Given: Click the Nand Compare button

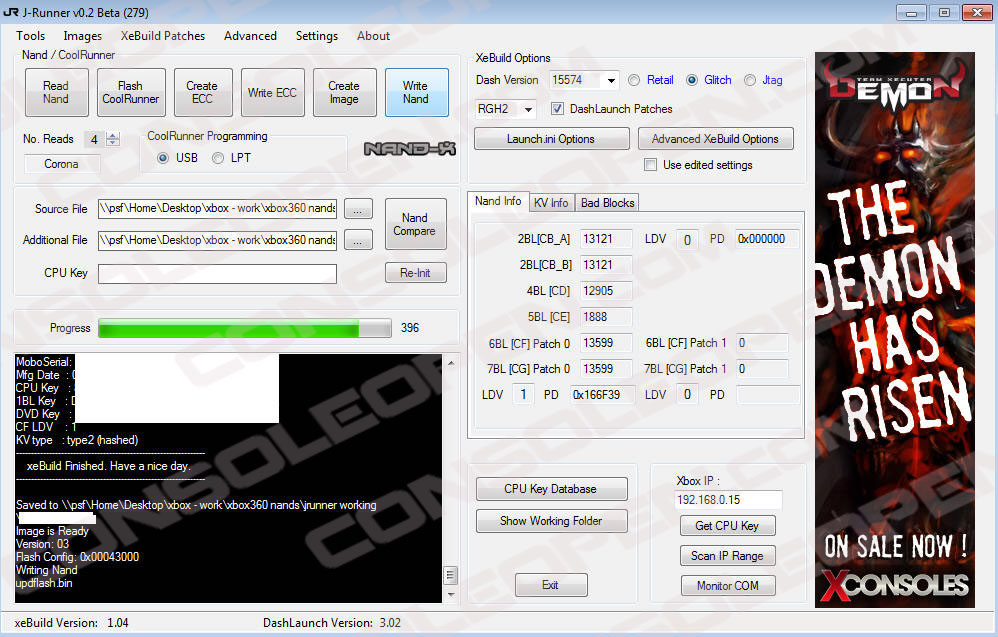Looking at the screenshot, I should pyautogui.click(x=415, y=224).
